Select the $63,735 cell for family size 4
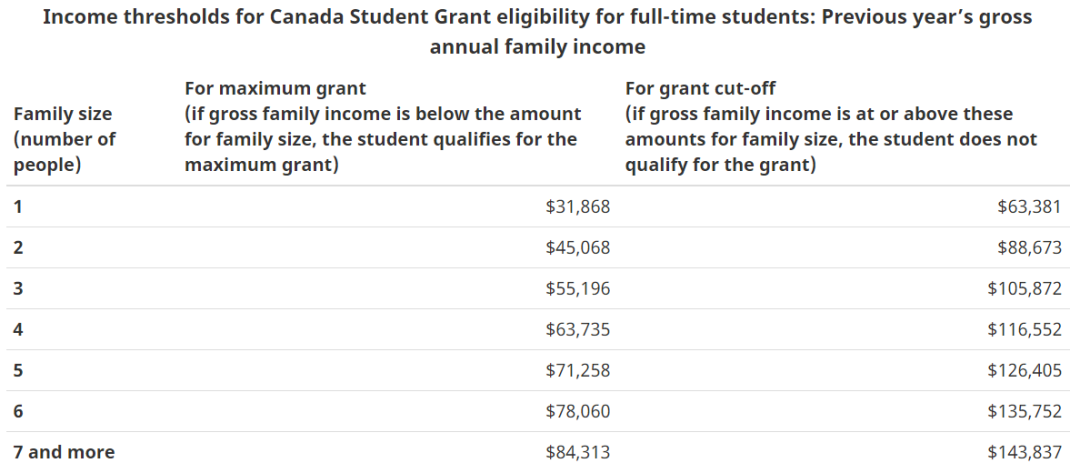Viewport: 1080px width, 473px height. (x=577, y=330)
